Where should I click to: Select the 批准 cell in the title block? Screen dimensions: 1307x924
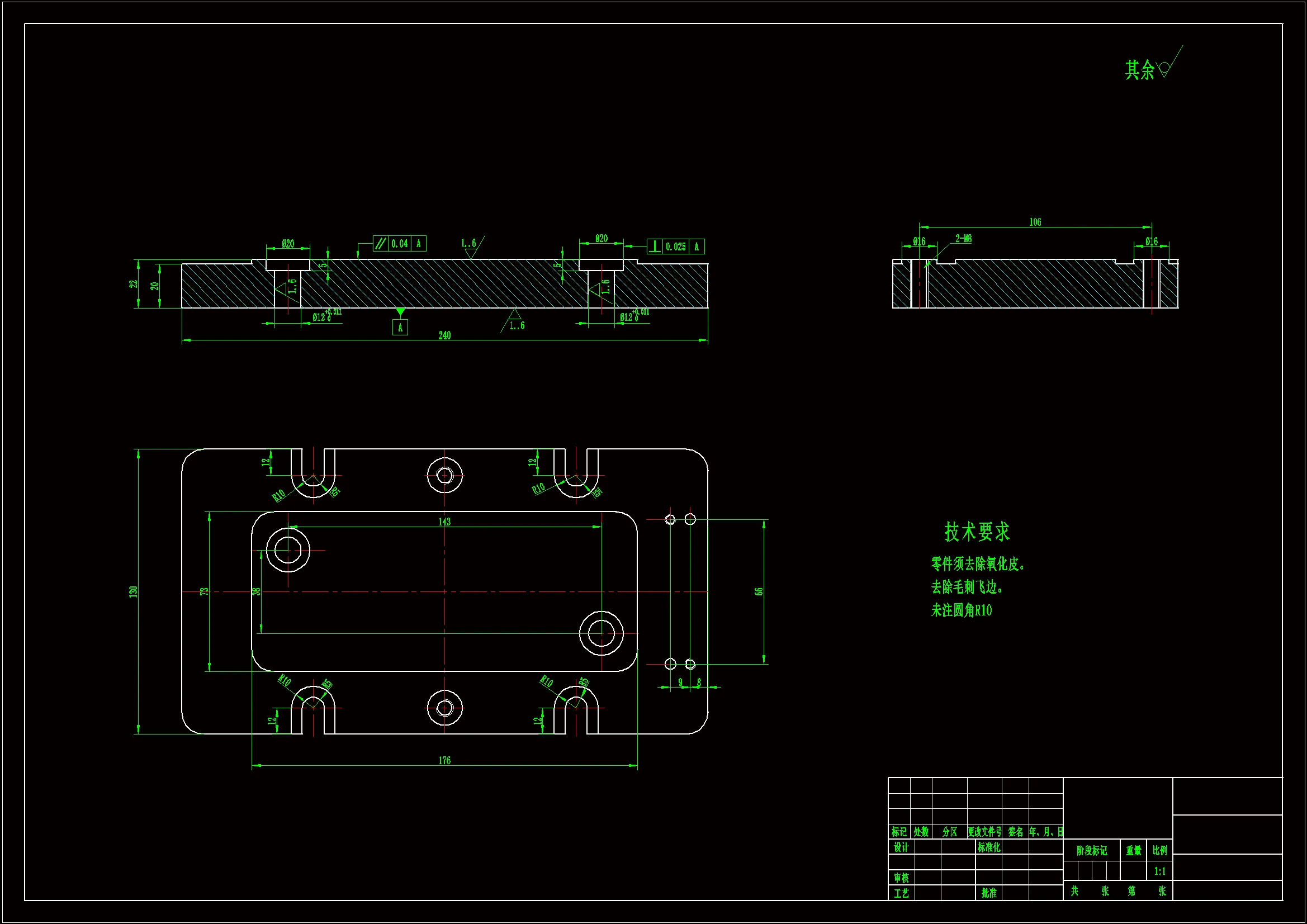989,893
